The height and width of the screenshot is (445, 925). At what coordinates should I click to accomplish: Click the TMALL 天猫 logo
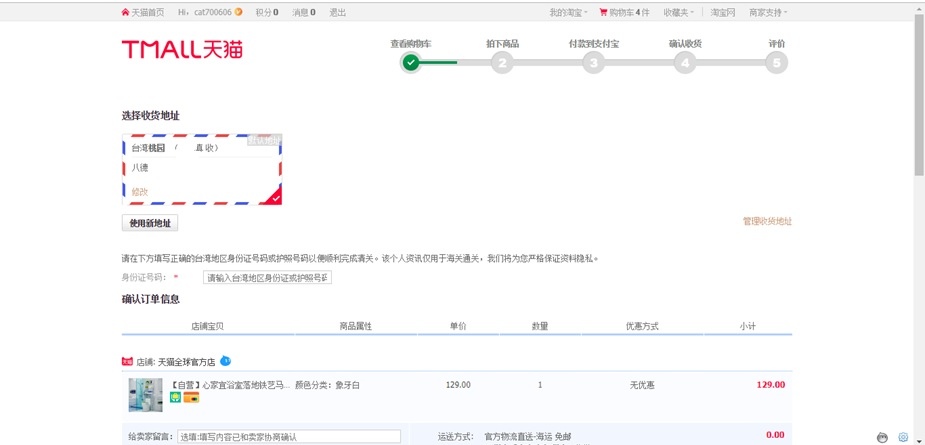click(x=182, y=50)
